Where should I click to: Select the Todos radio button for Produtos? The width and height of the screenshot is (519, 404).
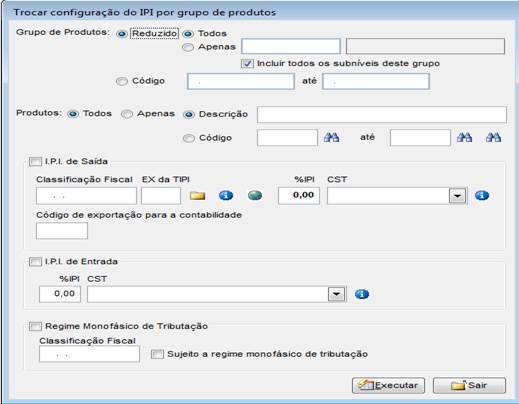pyautogui.click(x=73, y=114)
